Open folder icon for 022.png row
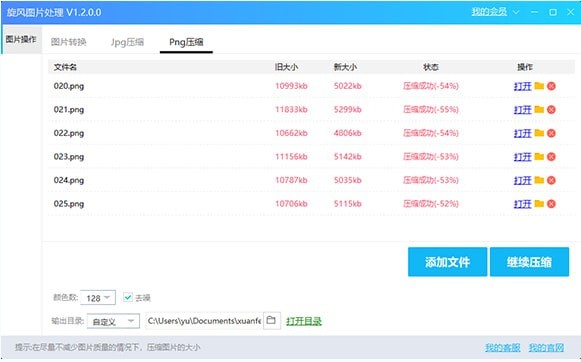581x362 pixels. 539,133
